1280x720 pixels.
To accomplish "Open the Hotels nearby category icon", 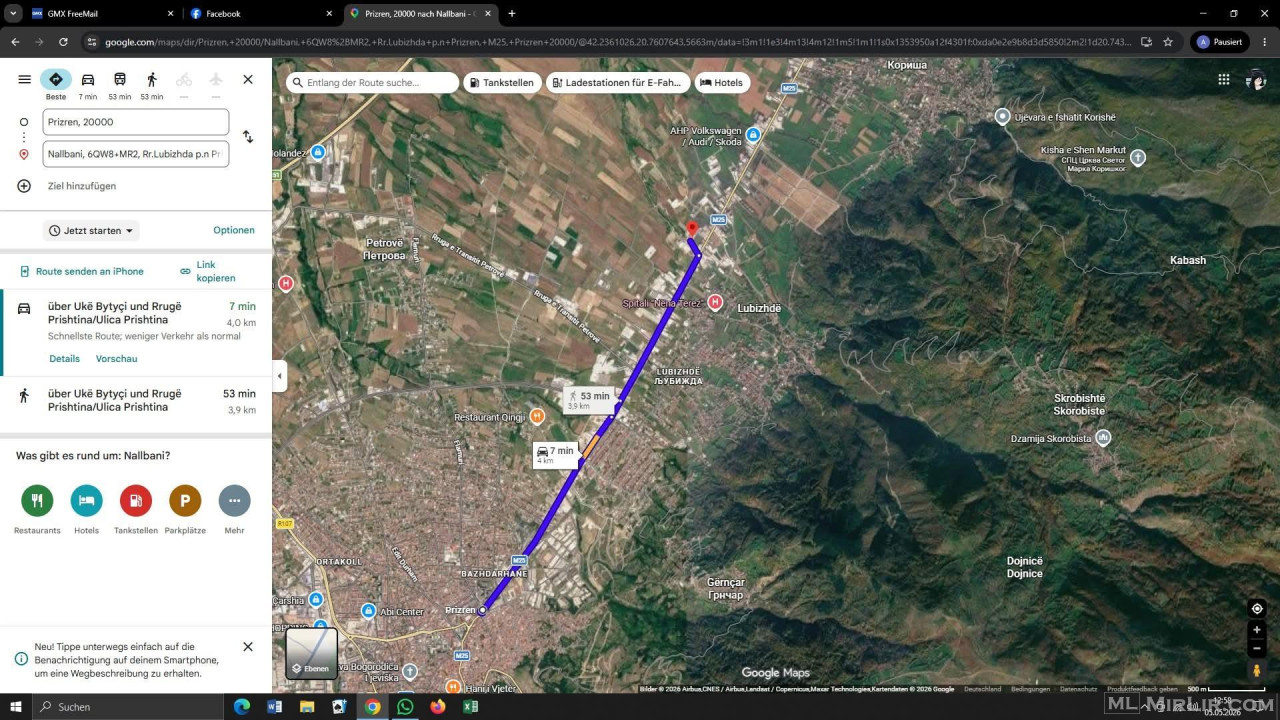I will pyautogui.click(x=86, y=500).
